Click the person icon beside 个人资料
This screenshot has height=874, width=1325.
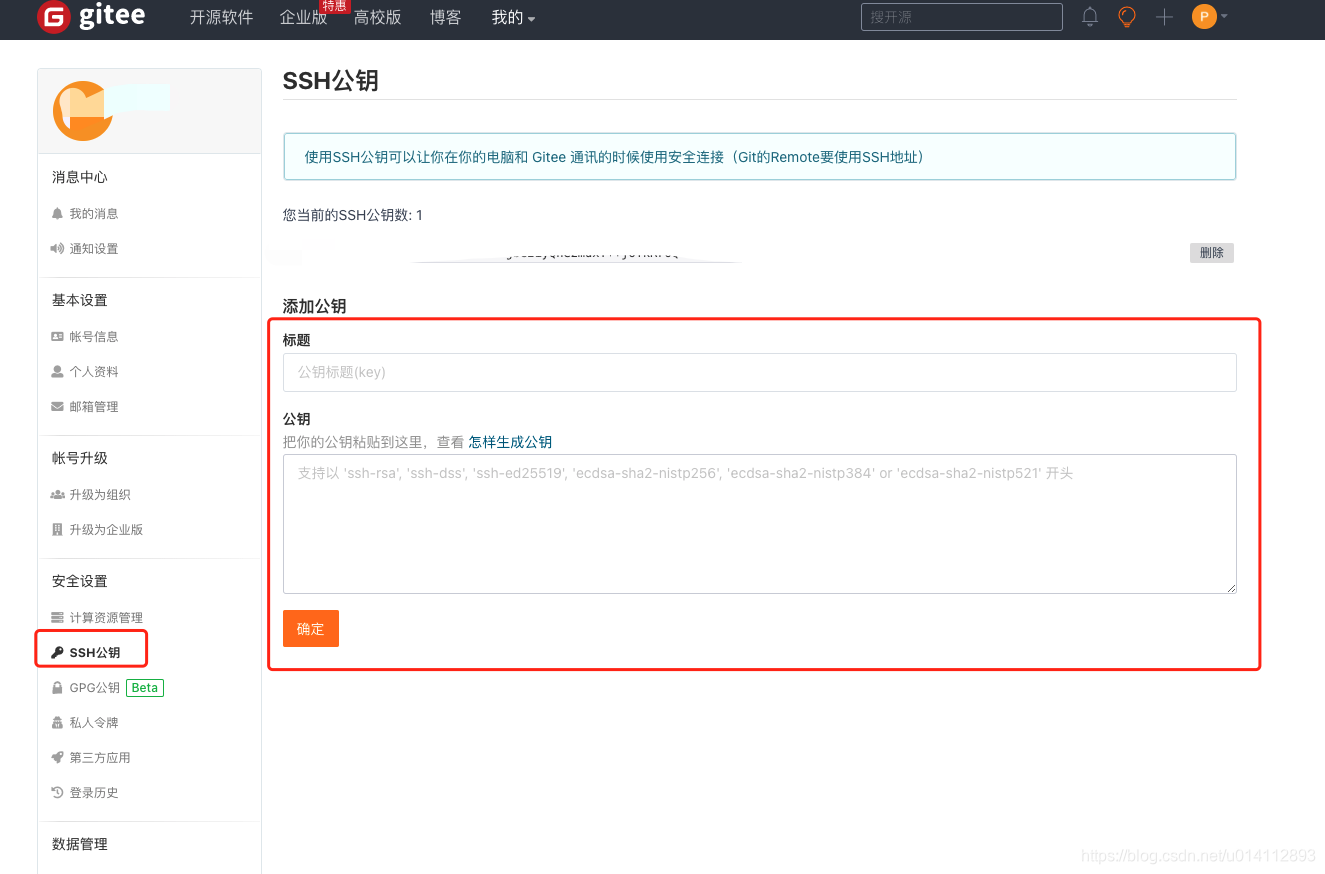[57, 372]
